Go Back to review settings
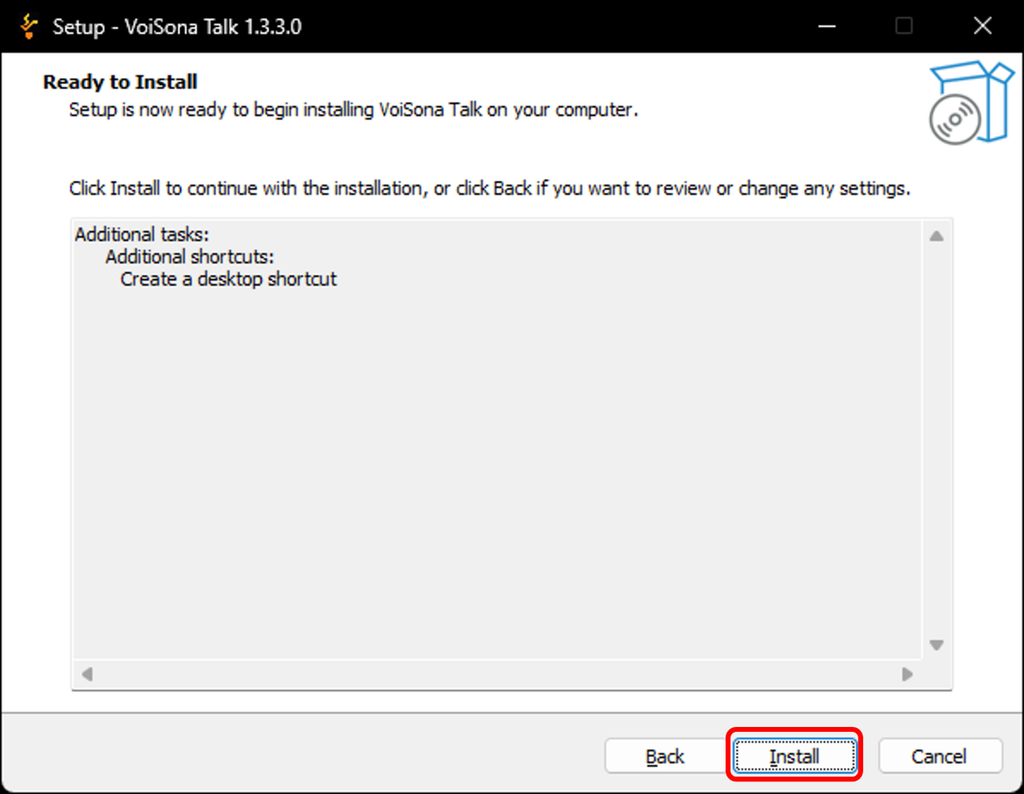1024x794 pixels. point(665,757)
